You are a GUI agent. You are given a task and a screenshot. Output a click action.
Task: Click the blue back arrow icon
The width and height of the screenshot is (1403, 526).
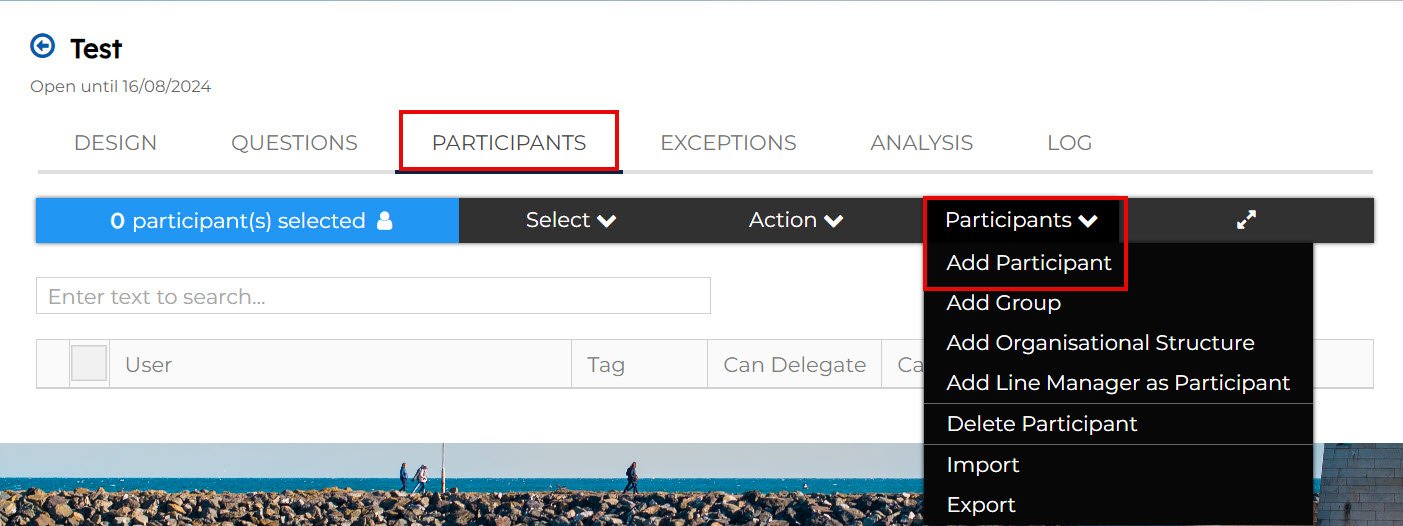coord(43,46)
